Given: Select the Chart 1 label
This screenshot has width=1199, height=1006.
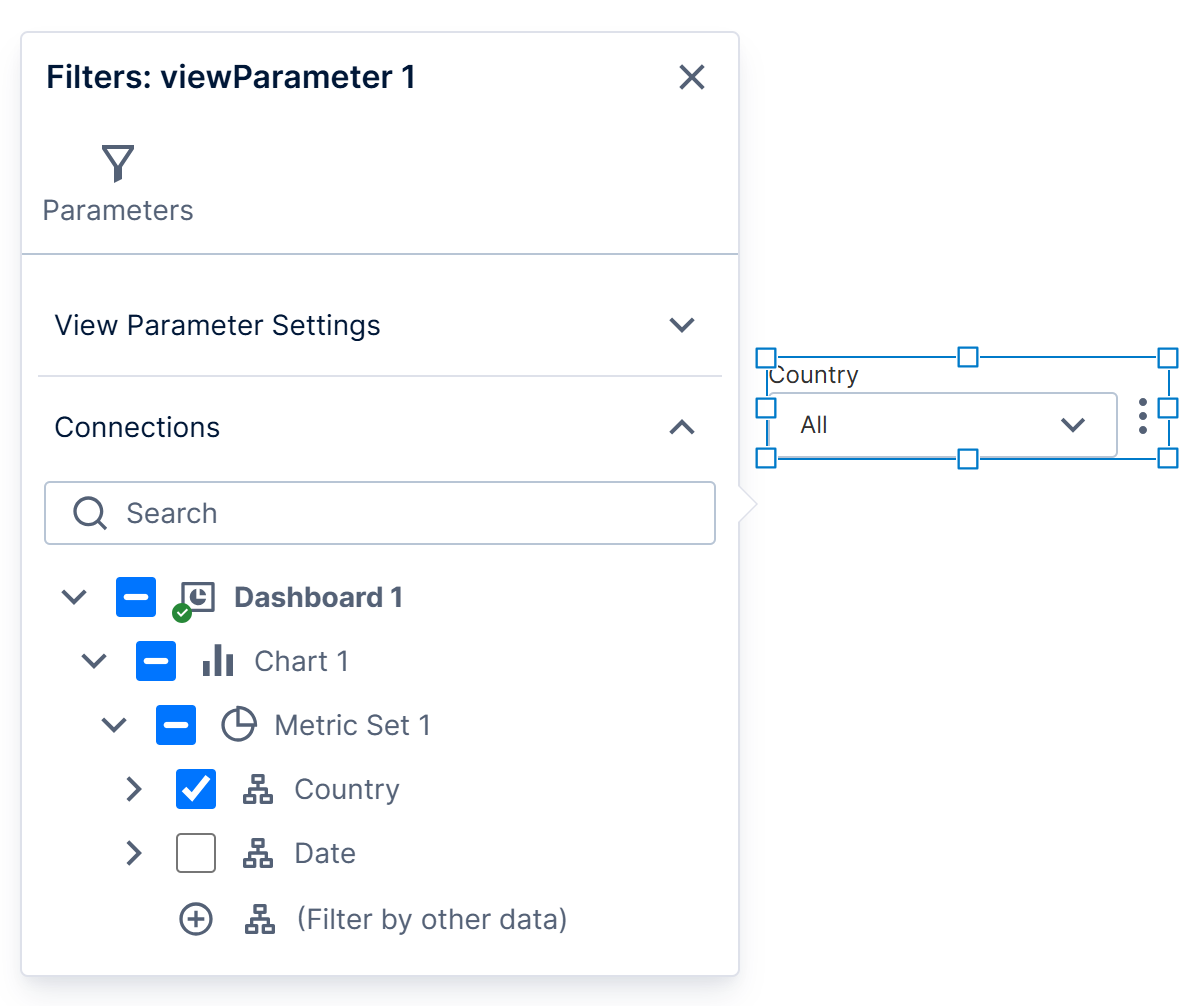Looking at the screenshot, I should click(x=301, y=661).
